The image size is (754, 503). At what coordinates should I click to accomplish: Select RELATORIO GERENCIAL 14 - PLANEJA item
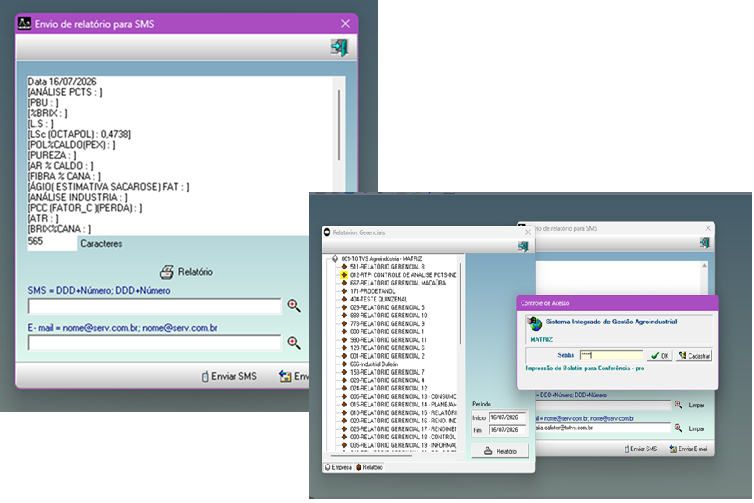[403, 405]
